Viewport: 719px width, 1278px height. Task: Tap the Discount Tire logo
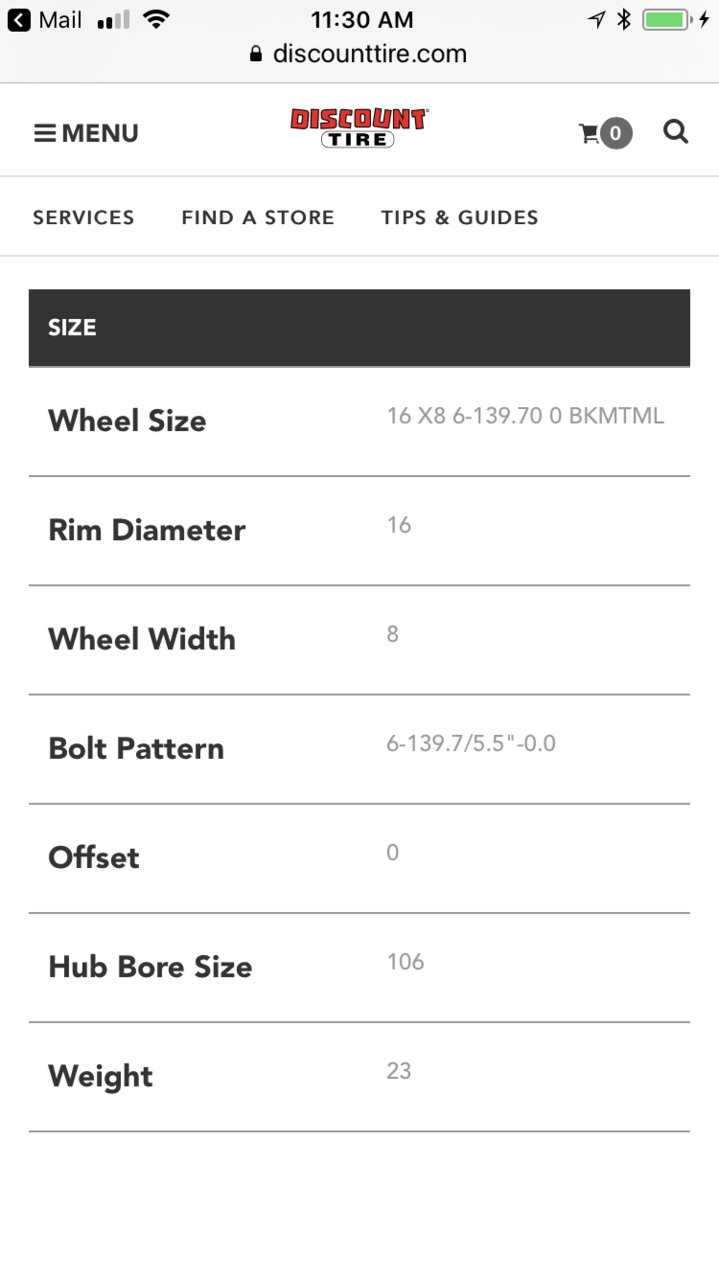pyautogui.click(x=359, y=129)
